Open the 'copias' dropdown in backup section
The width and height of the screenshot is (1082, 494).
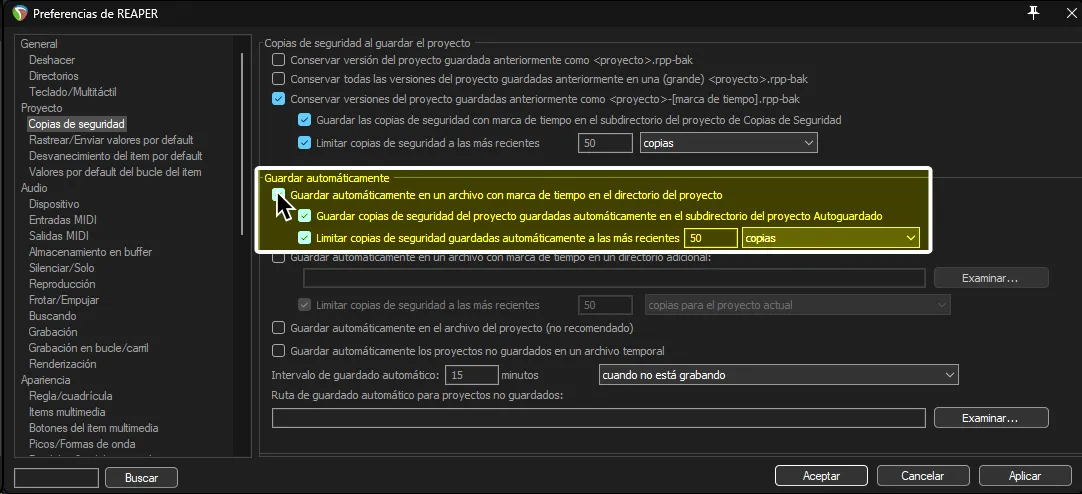tap(729, 143)
